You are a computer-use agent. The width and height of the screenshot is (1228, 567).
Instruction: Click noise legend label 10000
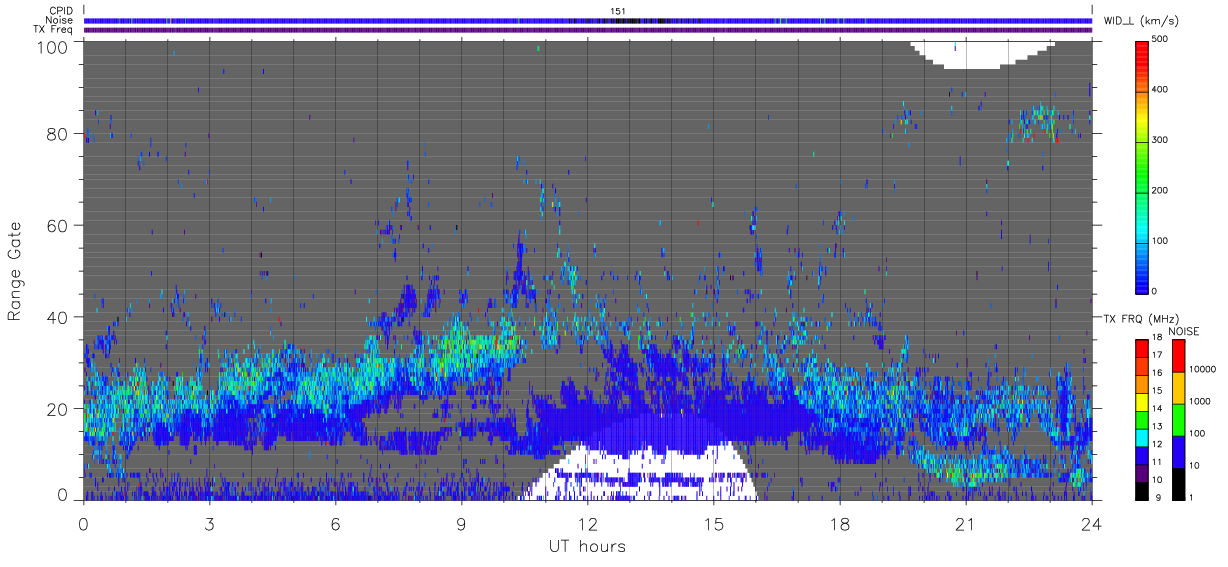[1204, 369]
